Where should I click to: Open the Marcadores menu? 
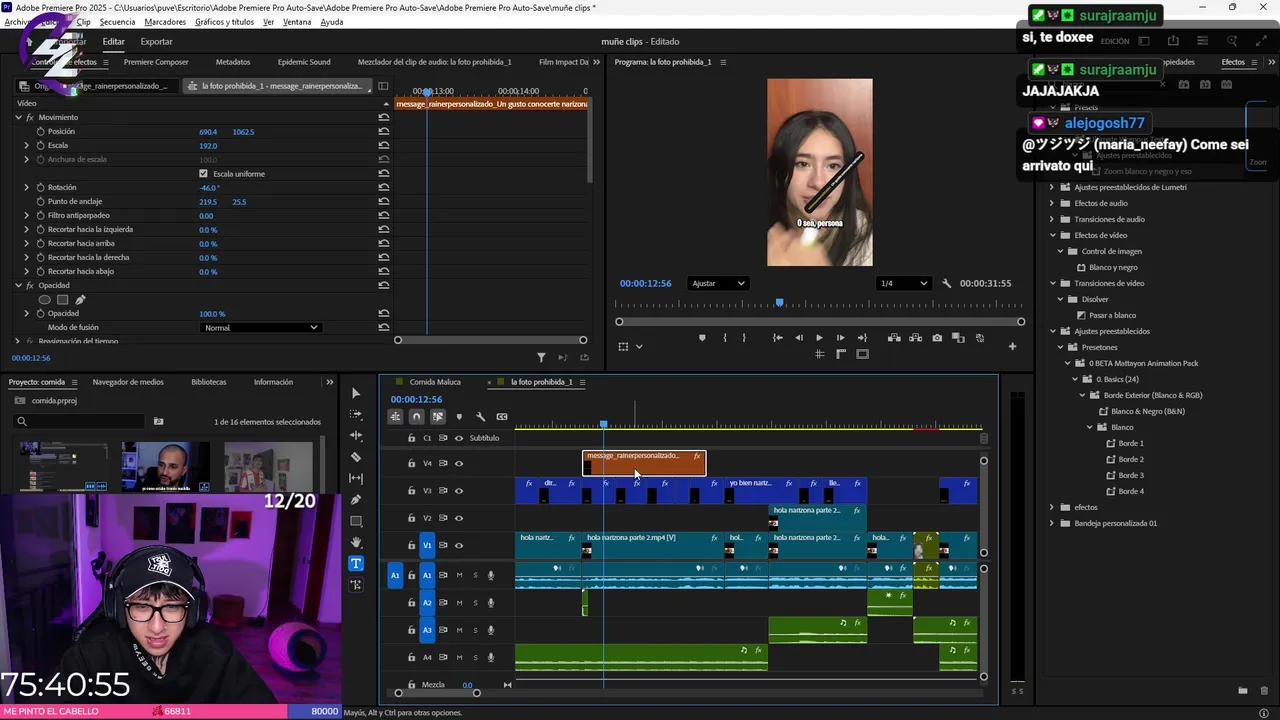[x=165, y=22]
